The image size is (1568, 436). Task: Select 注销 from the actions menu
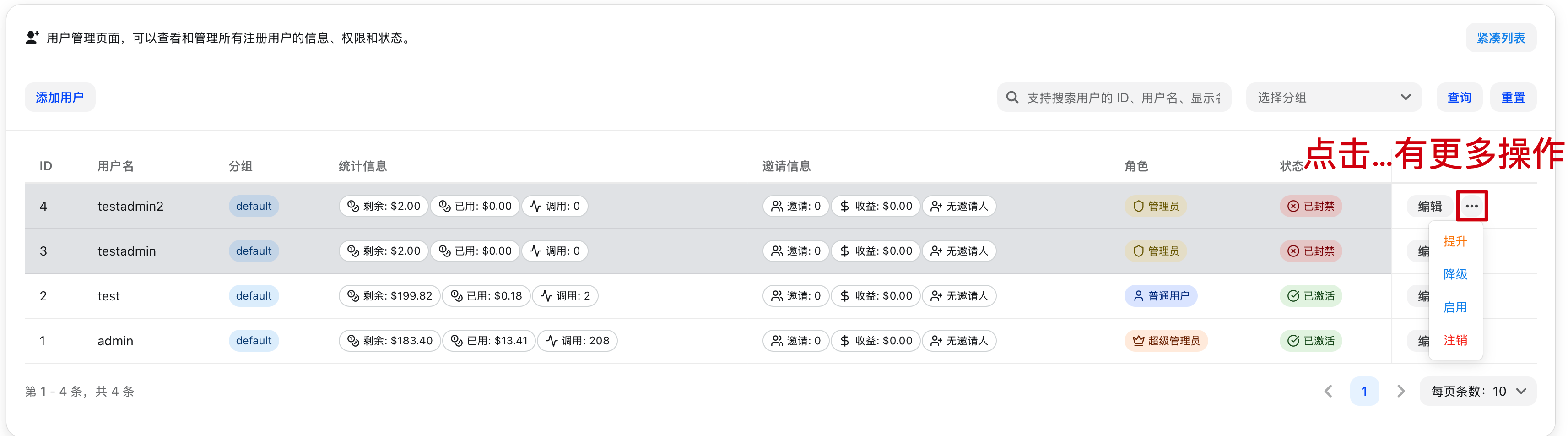[x=1456, y=340]
